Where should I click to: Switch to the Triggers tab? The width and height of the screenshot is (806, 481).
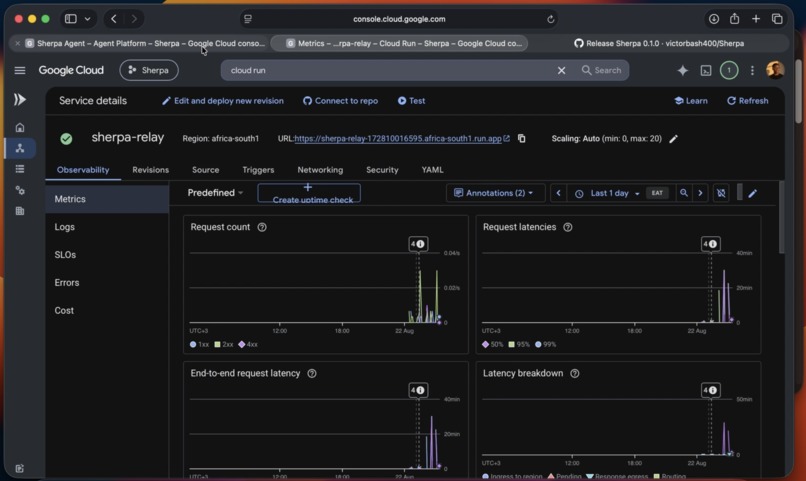pos(258,170)
